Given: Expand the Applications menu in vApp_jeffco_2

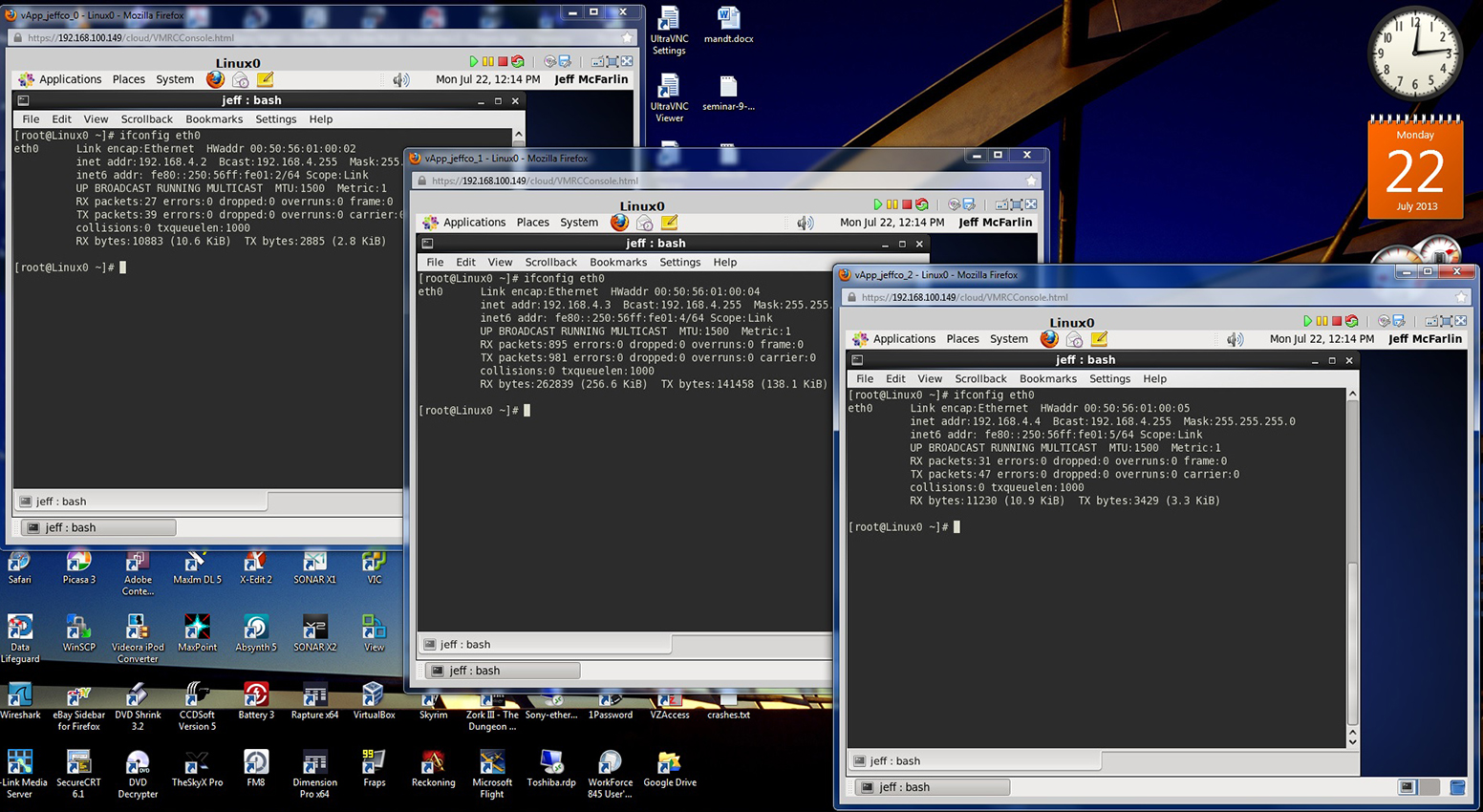Looking at the screenshot, I should pyautogui.click(x=903, y=339).
